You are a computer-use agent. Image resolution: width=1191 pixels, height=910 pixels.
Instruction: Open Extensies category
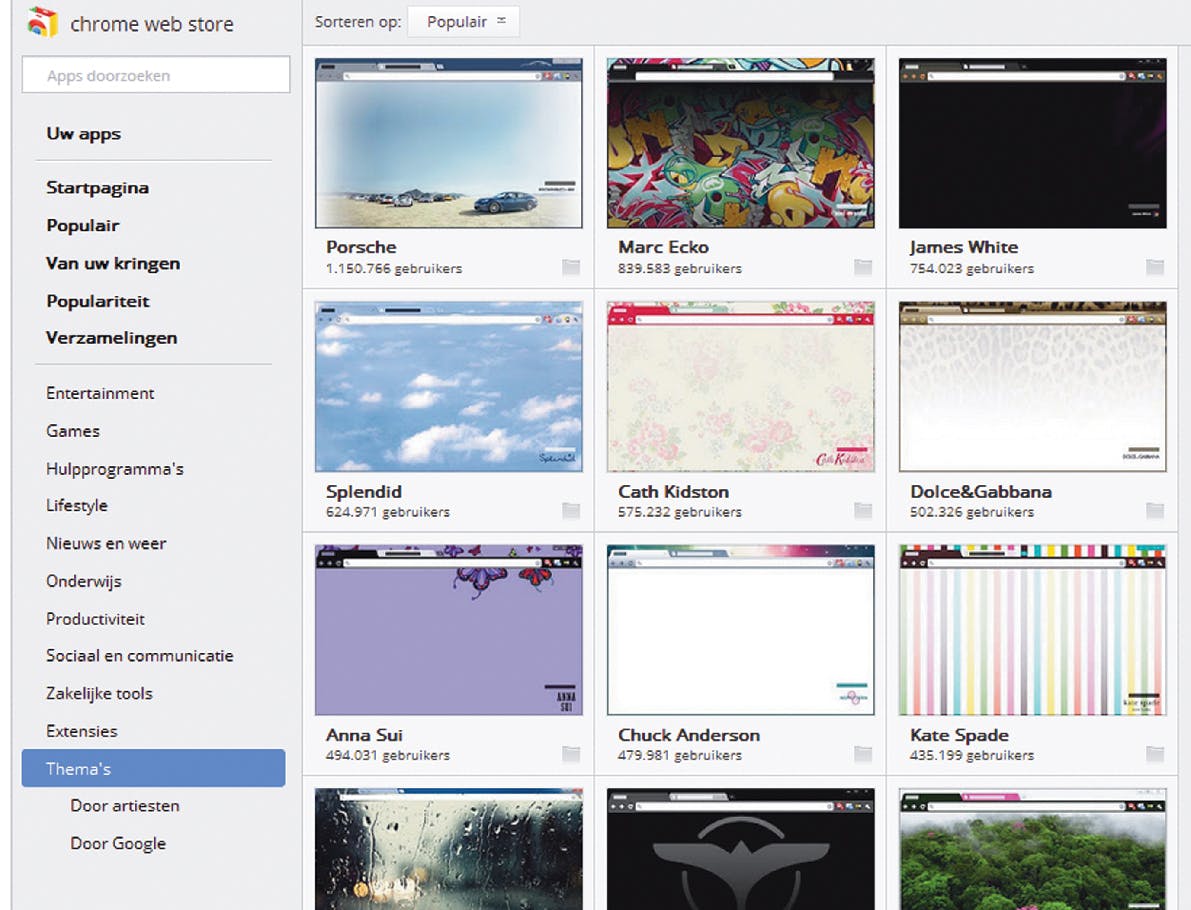click(82, 731)
